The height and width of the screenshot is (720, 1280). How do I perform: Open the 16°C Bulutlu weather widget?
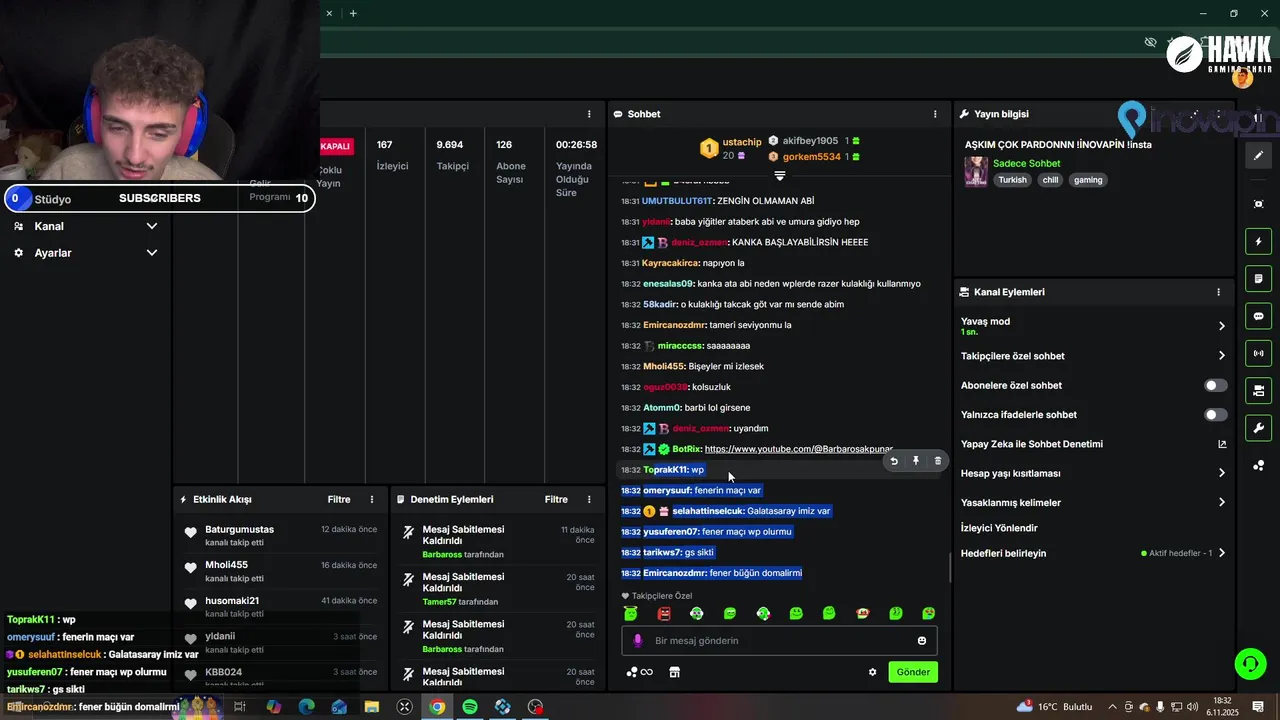(1055, 707)
